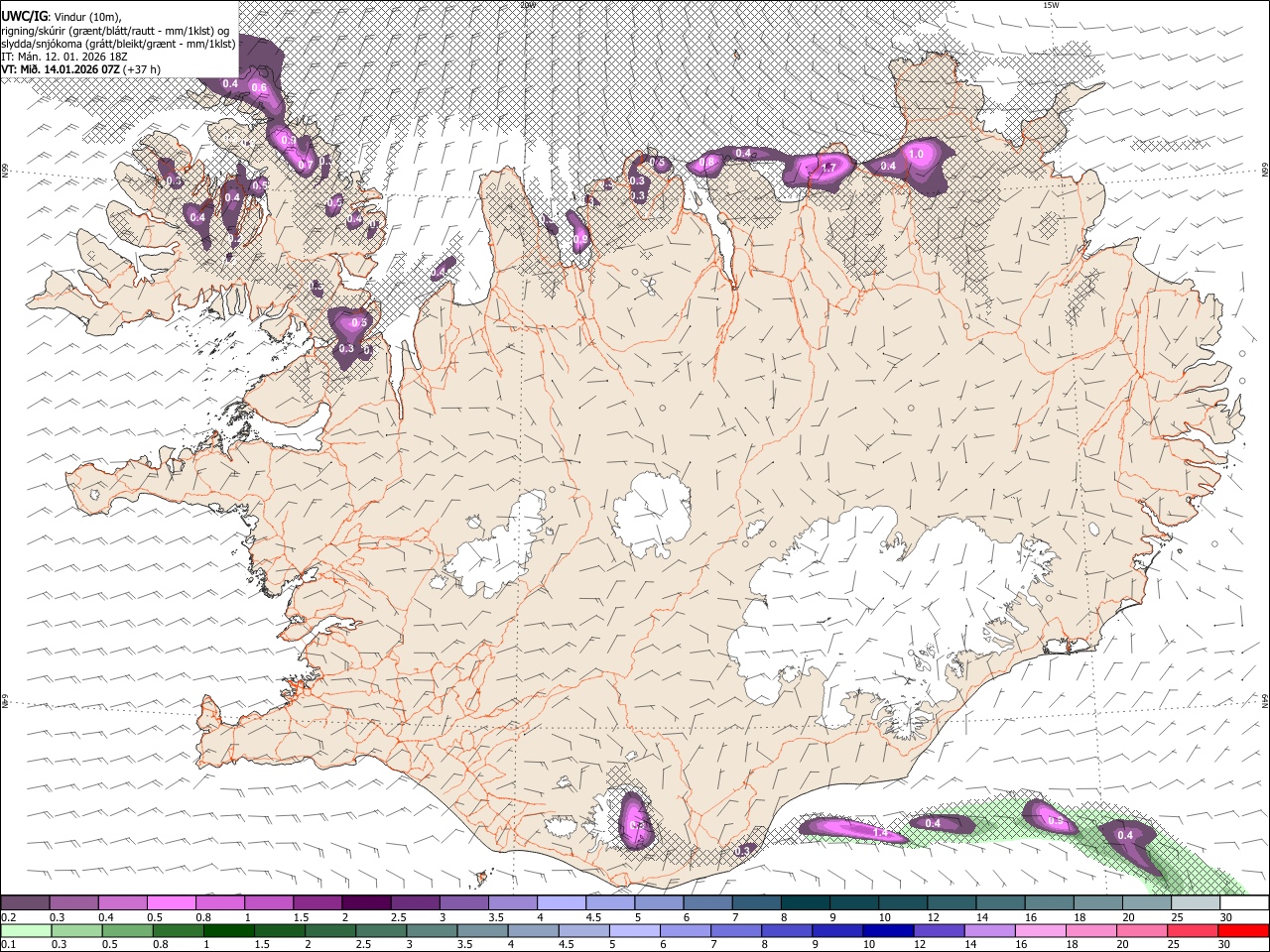Click the 'UWC/IG' title text
The height and width of the screenshot is (952, 1270).
[x=23, y=15]
